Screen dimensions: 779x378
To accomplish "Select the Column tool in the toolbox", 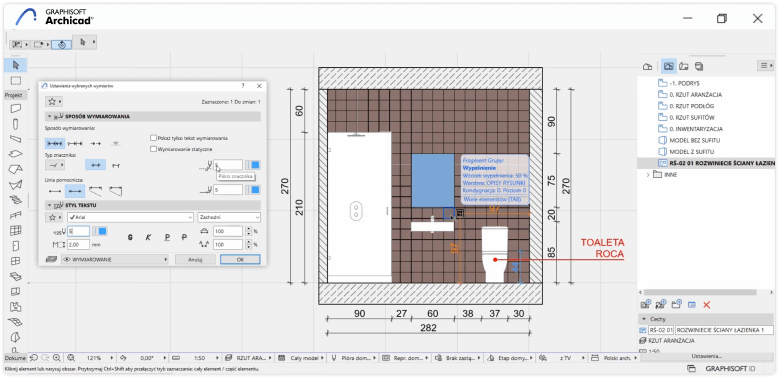I will click(15, 123).
